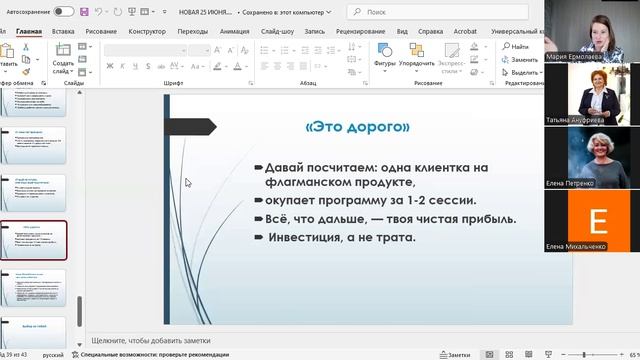Open the Анимация tab
This screenshot has height=360, width=640.
click(x=234, y=31)
